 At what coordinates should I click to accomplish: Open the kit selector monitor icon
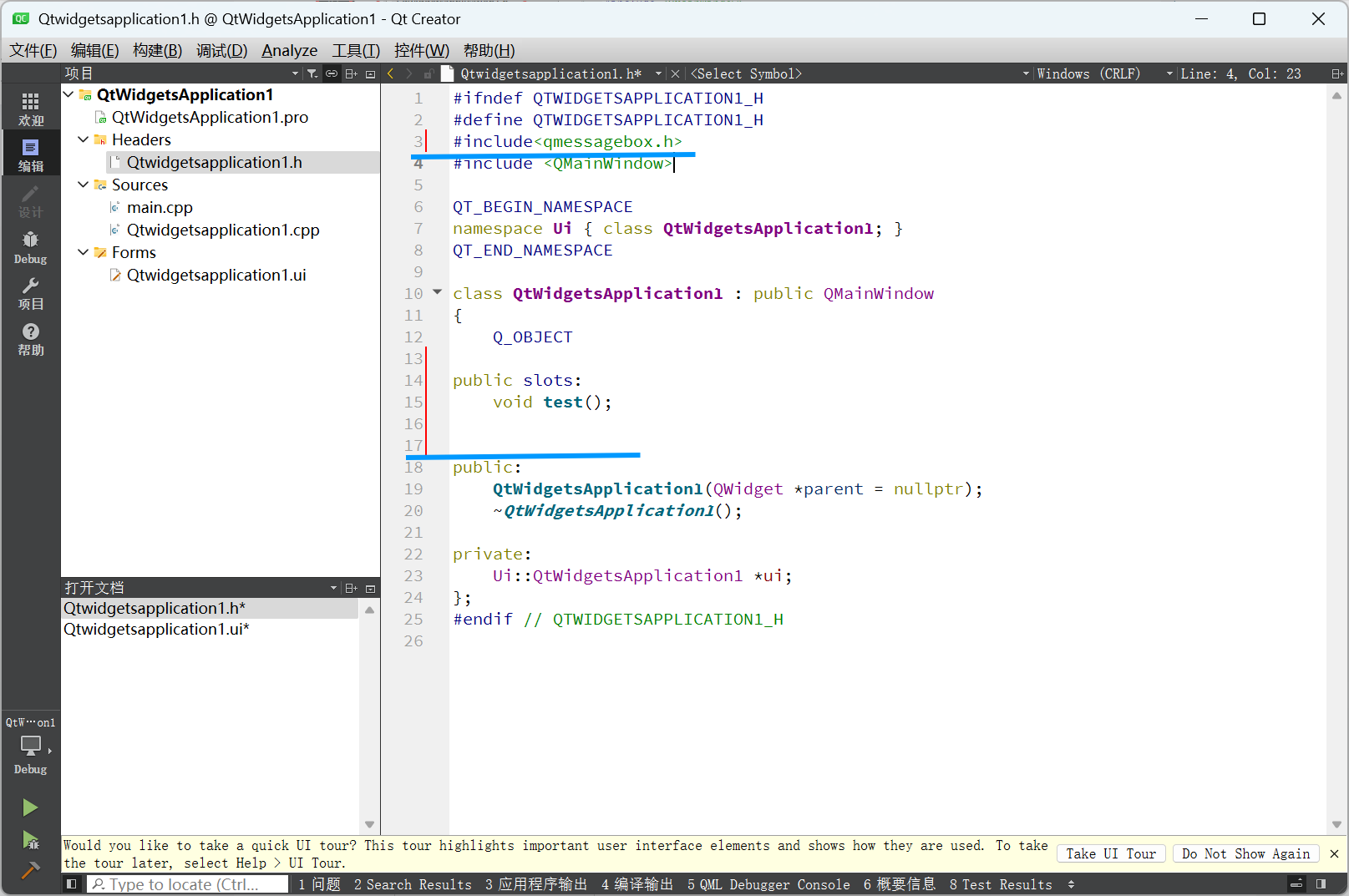(31, 745)
